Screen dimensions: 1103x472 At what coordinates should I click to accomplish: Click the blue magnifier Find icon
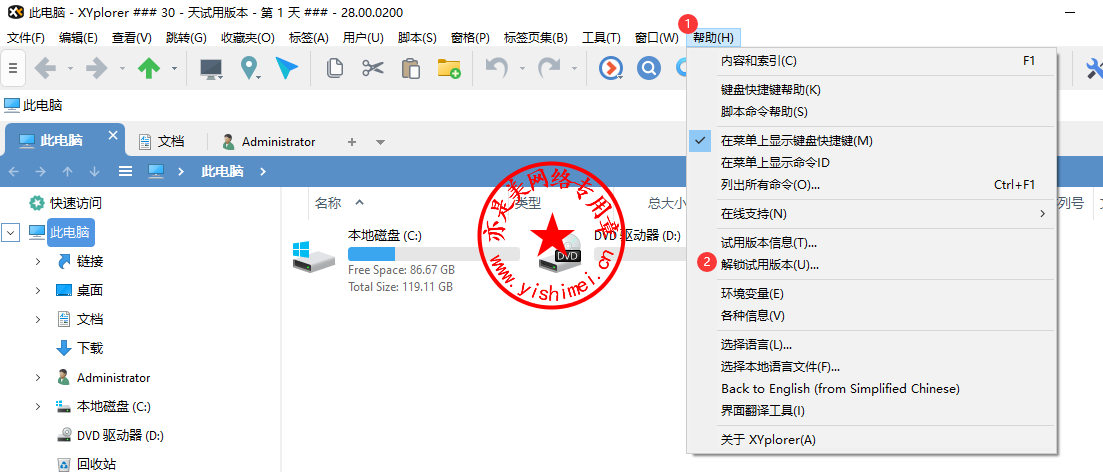[649, 68]
